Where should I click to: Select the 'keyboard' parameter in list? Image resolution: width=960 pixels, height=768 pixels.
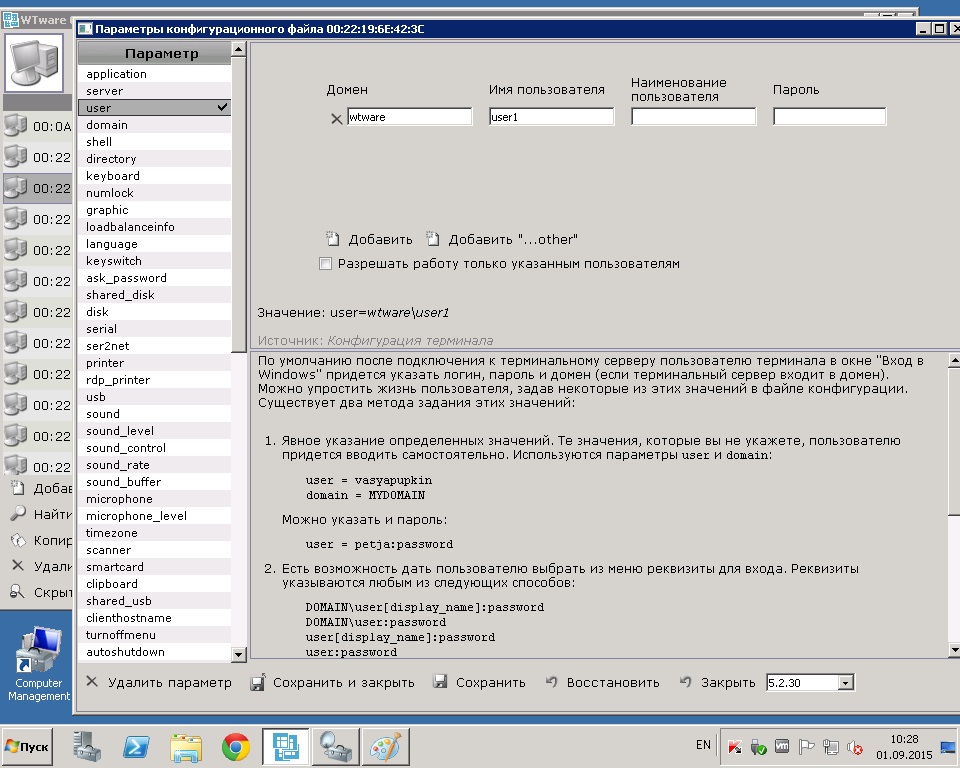[x=113, y=176]
